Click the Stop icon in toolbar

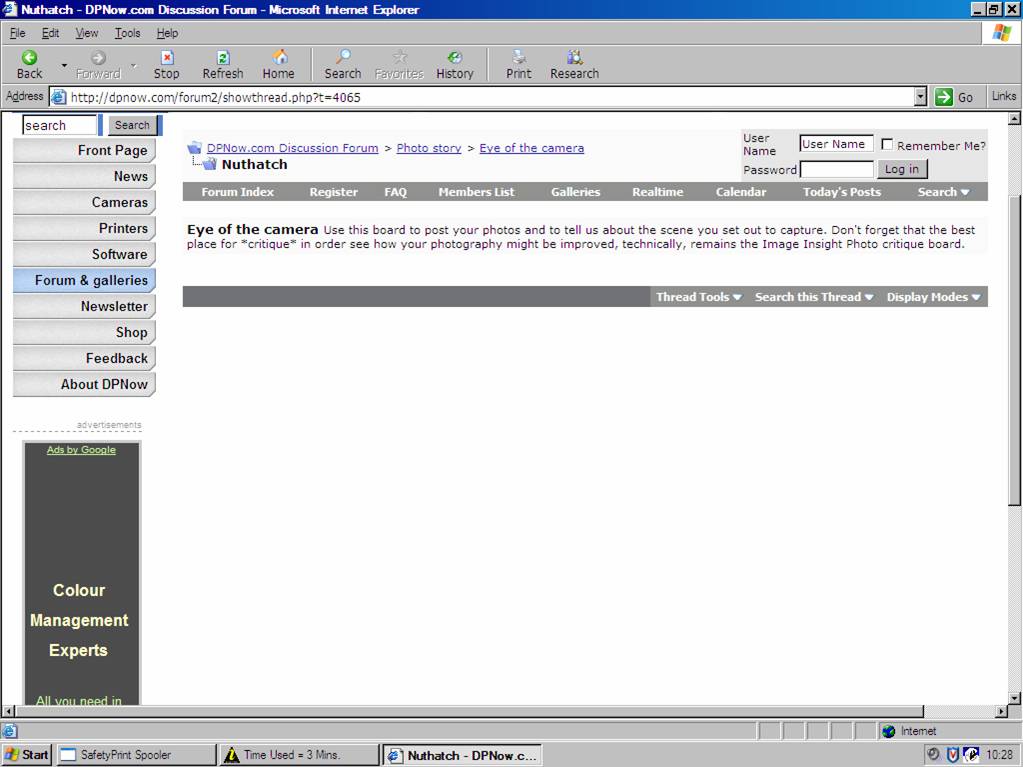(x=167, y=58)
